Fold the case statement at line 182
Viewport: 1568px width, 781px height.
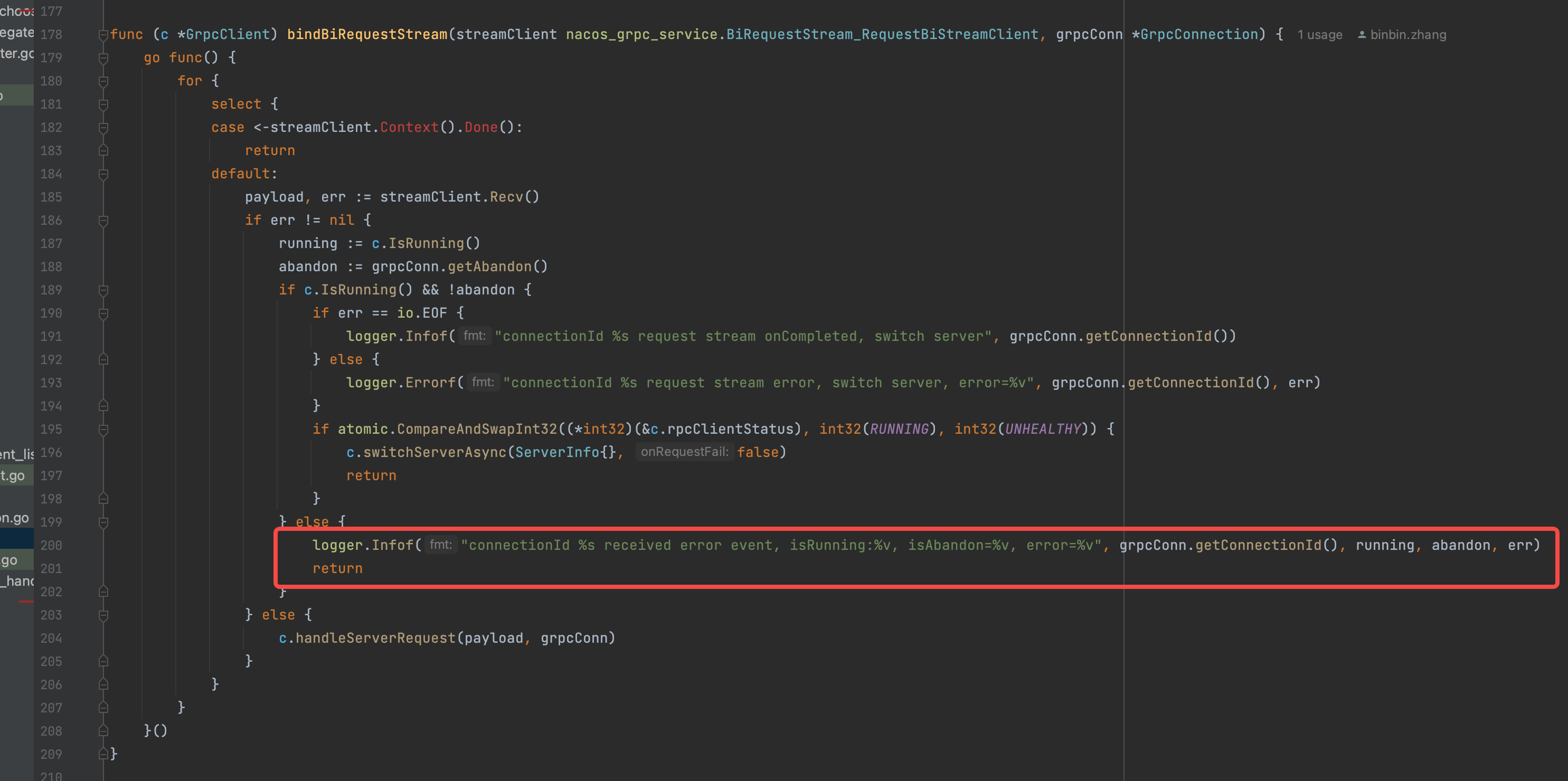[103, 128]
